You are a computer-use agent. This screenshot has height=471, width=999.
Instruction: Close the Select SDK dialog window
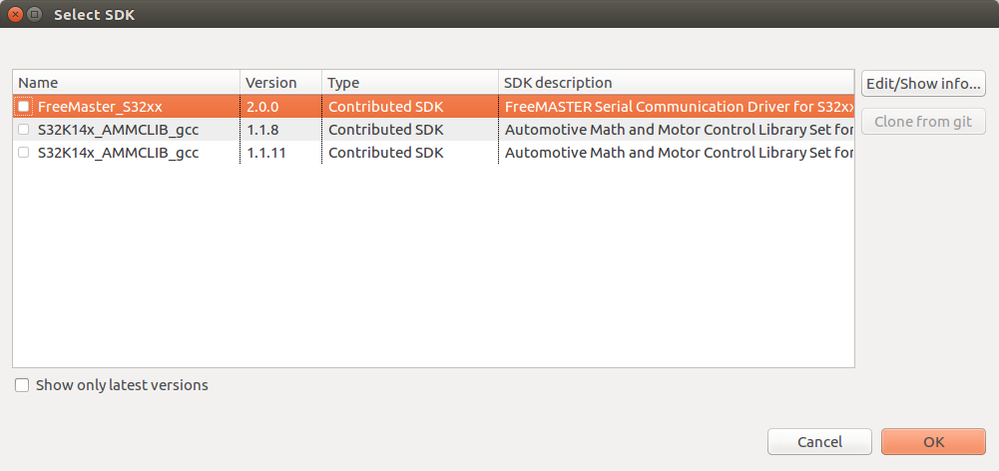point(15,14)
